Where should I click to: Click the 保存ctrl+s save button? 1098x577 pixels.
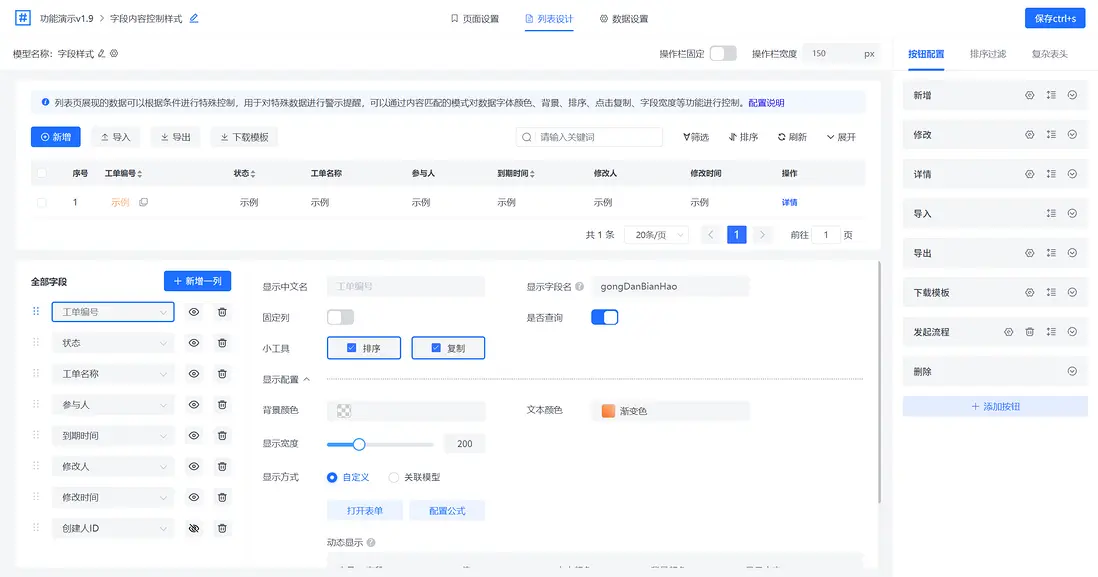(x=1055, y=18)
